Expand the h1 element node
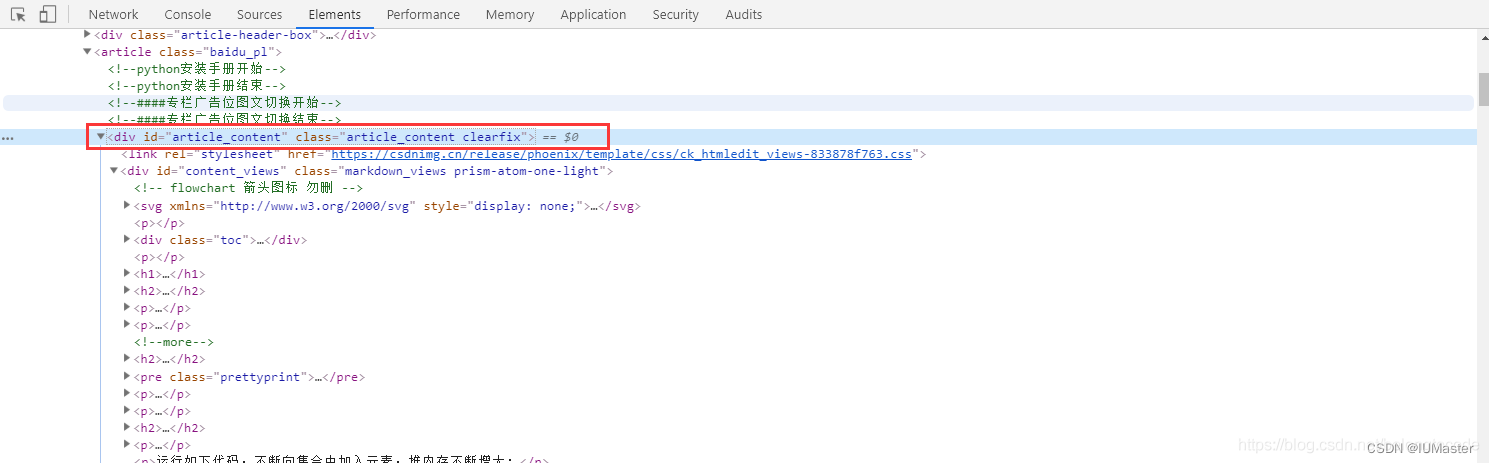The height and width of the screenshot is (463, 1489). [127, 274]
